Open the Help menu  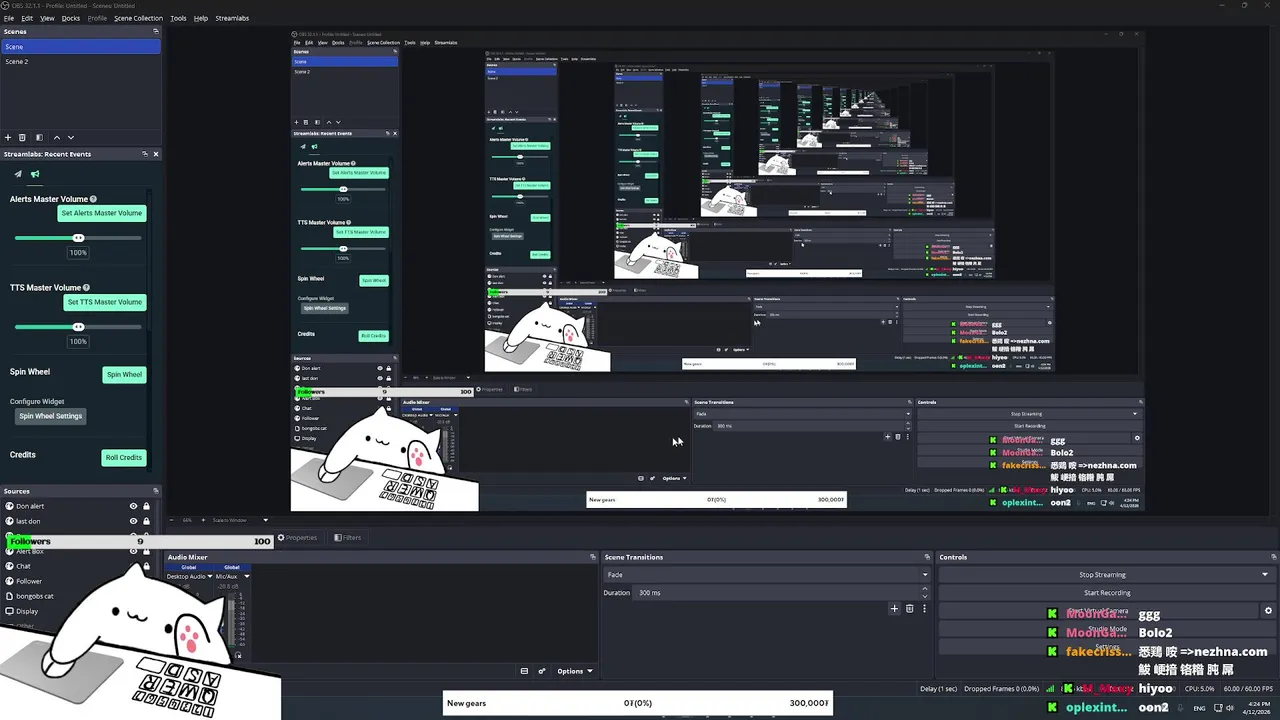point(201,18)
